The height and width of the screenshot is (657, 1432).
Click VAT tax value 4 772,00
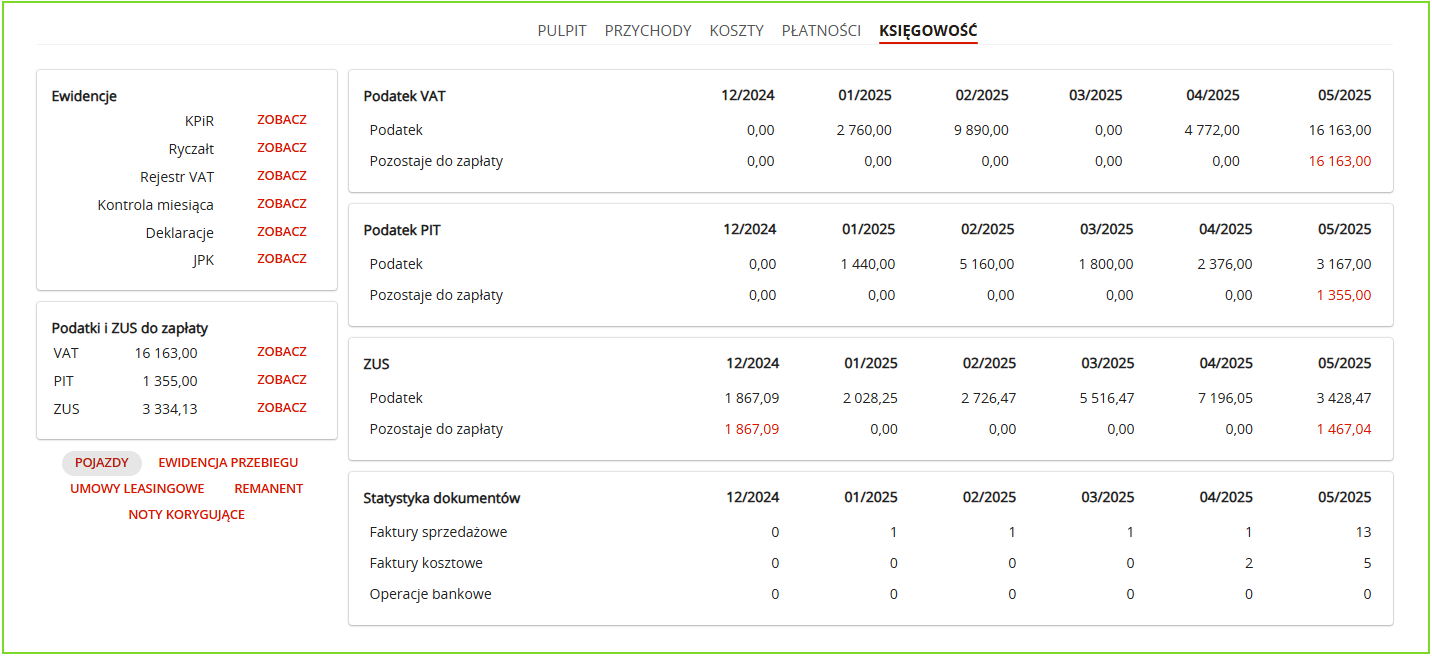[x=1212, y=130]
